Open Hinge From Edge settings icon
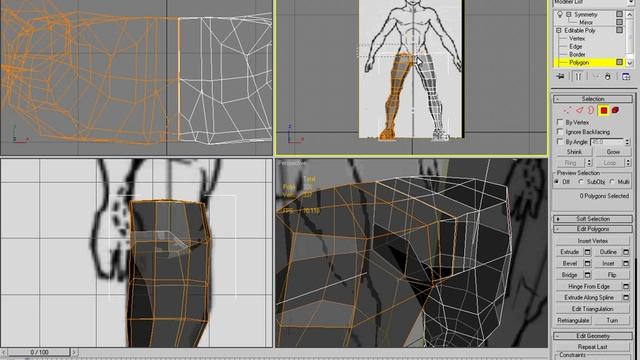The image size is (640, 360). click(x=626, y=286)
